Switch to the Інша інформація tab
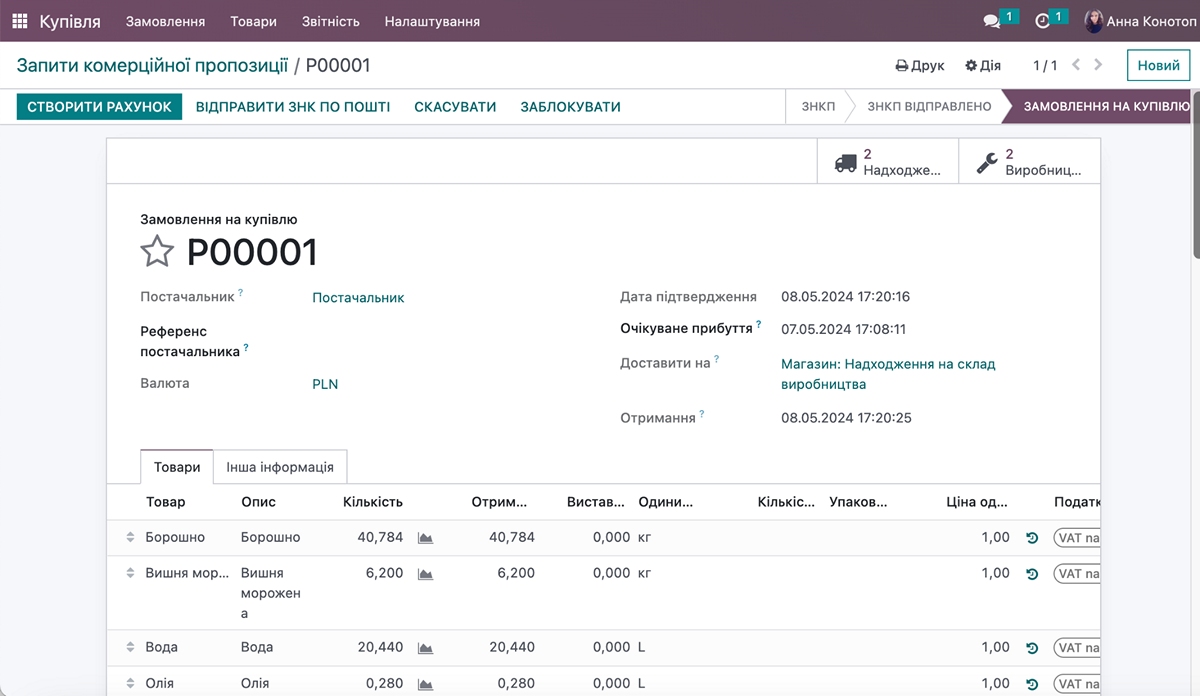 point(286,467)
